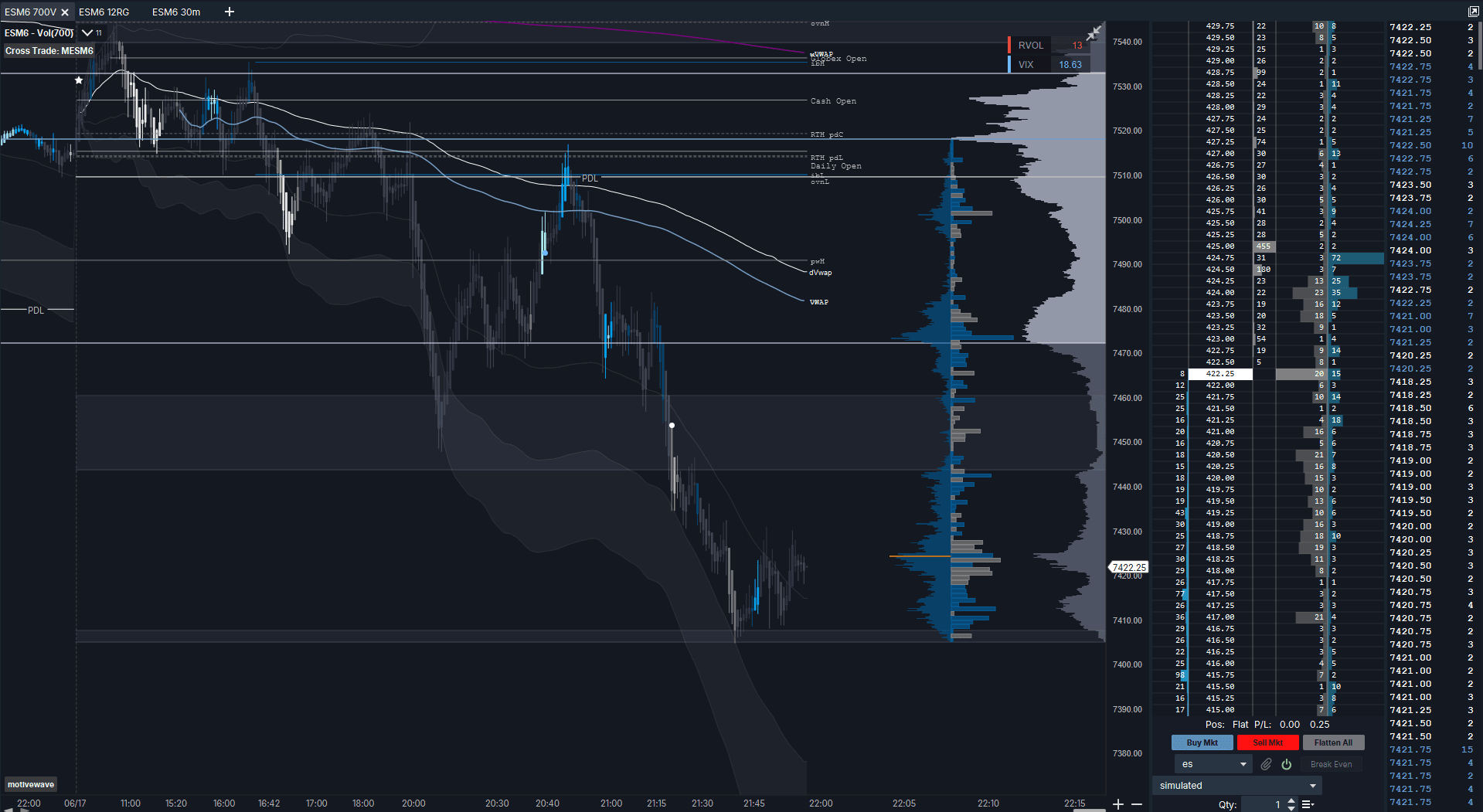Click the dVwap line label
Viewport: 1483px width, 812px height.
[x=821, y=273]
